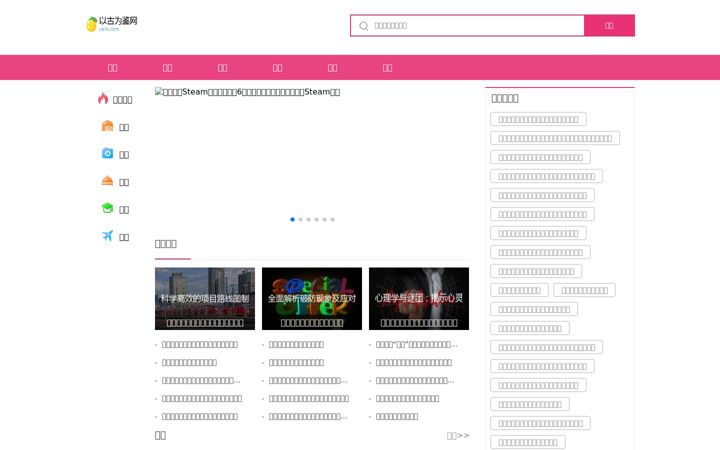Open the 心理学与谜团 article thumbnail
The width and height of the screenshot is (720, 450).
point(419,298)
